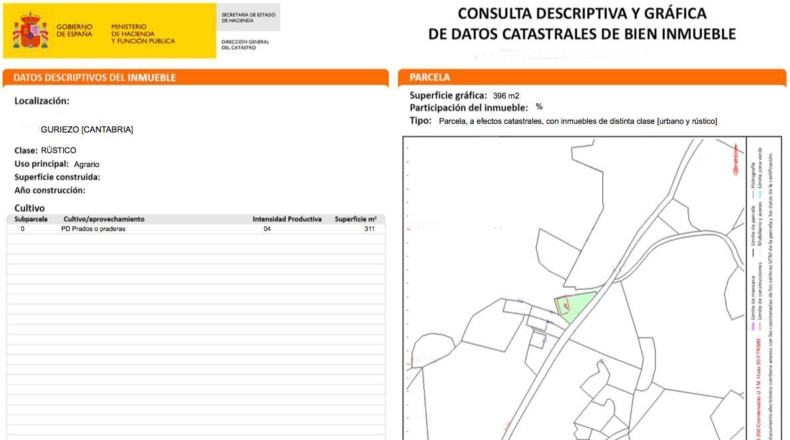Viewport: 790px width, 440px height.
Task: Click 'MINISTERIO DE HACIENDA Y FUNCIÓN PÚBLICA' text
Action: 143,34
